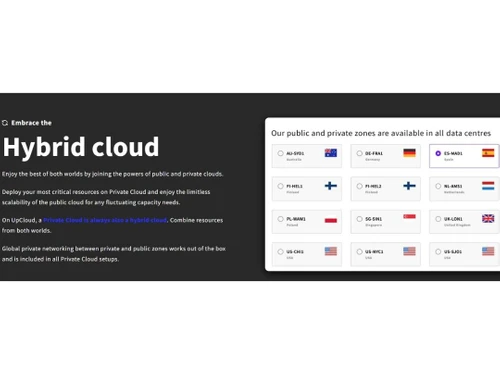Click 'Deploy your most critical resources' paragraph

tap(106, 197)
